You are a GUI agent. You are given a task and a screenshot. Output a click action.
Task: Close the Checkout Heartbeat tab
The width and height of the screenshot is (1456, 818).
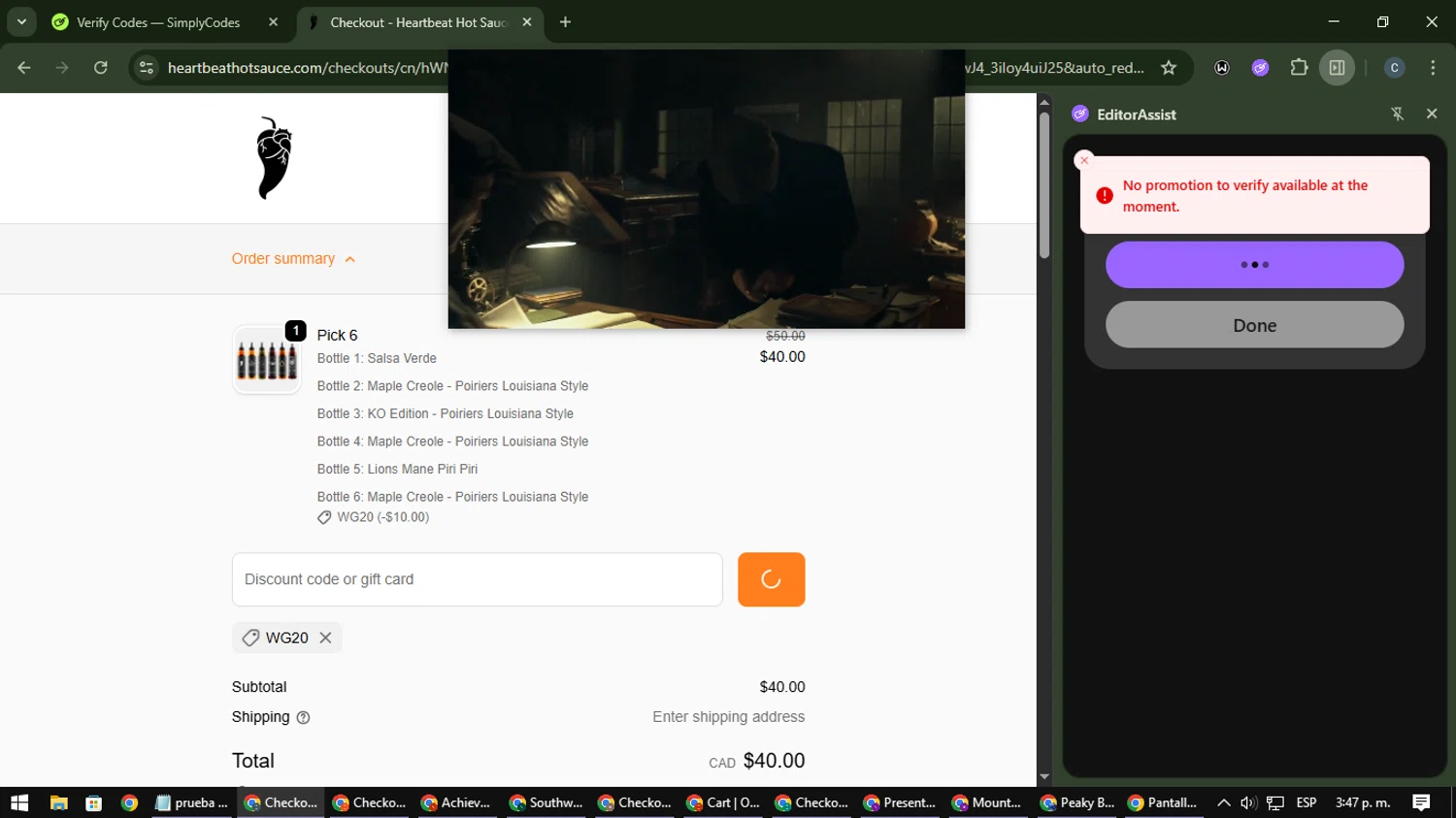click(x=527, y=21)
